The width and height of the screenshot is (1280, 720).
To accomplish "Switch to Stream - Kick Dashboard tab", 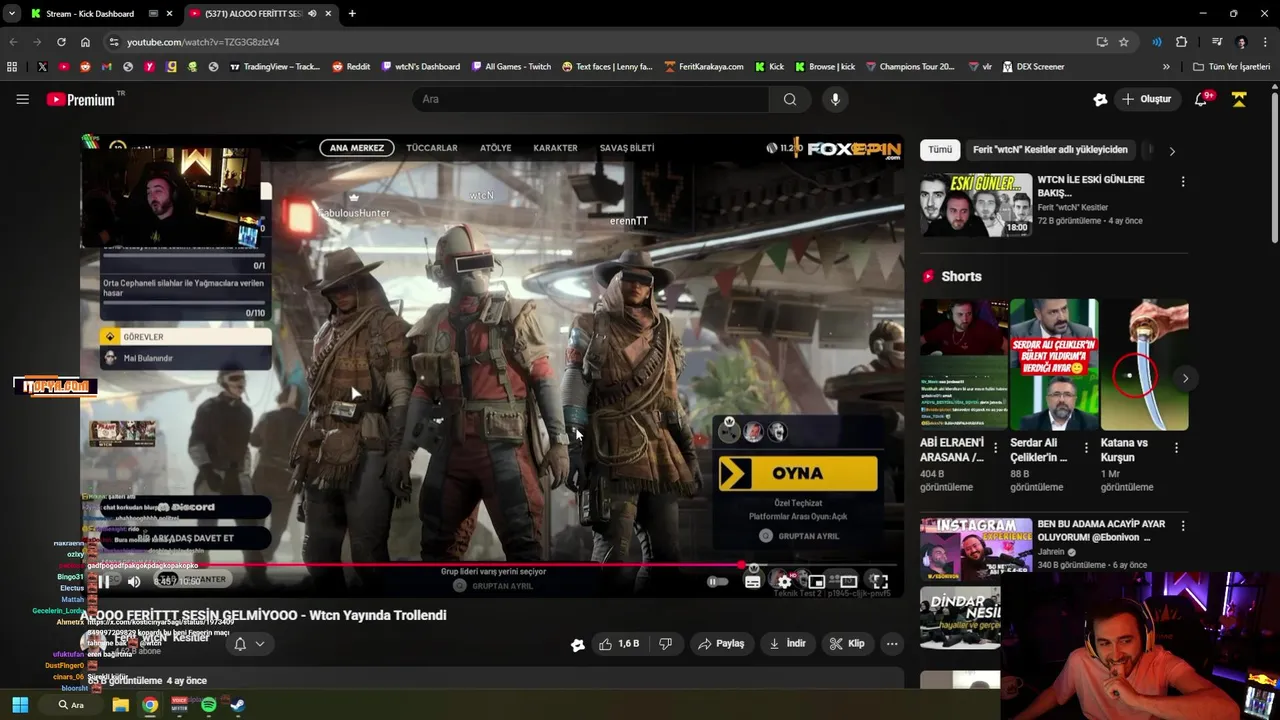I will click(x=90, y=14).
